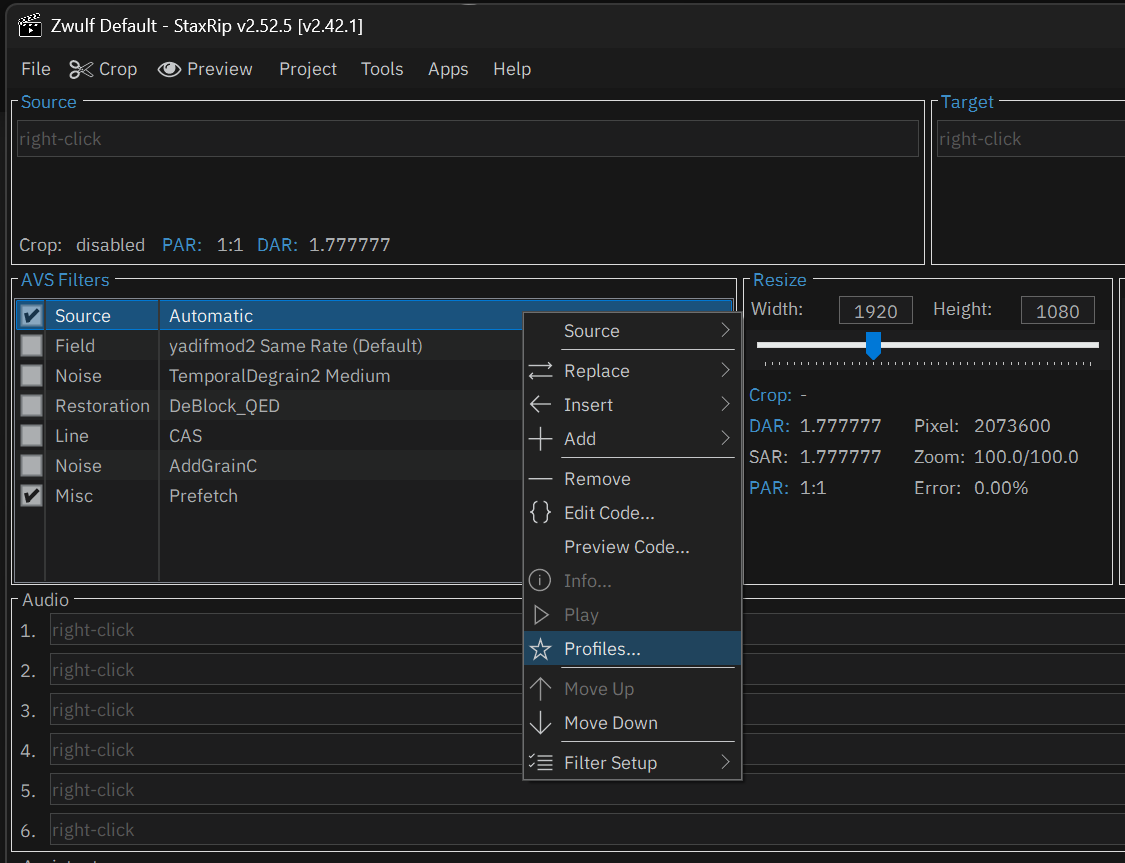This screenshot has height=863, width=1125.
Task: Click the DAR link in Resize panel
Action: click(769, 426)
